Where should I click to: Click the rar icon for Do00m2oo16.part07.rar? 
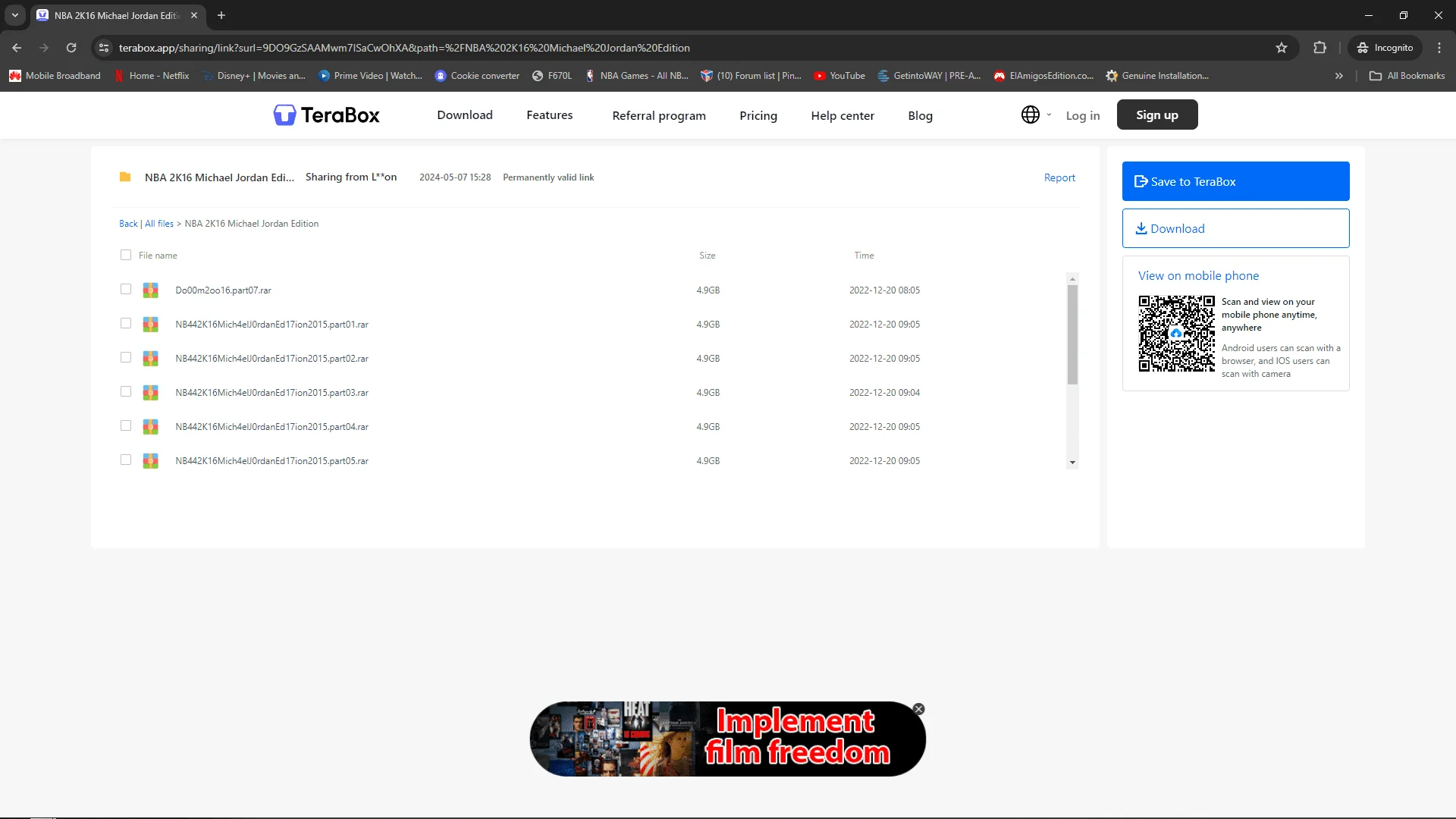click(x=151, y=290)
